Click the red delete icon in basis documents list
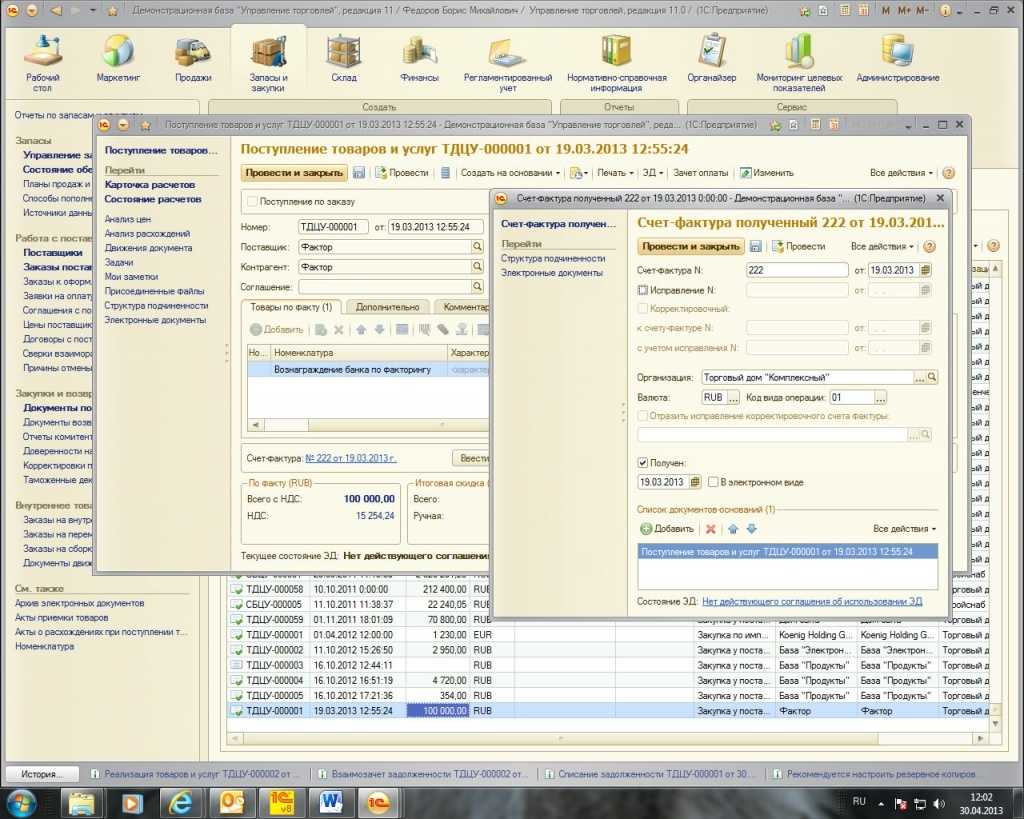Screen dimensions: 1024x819 711,529
